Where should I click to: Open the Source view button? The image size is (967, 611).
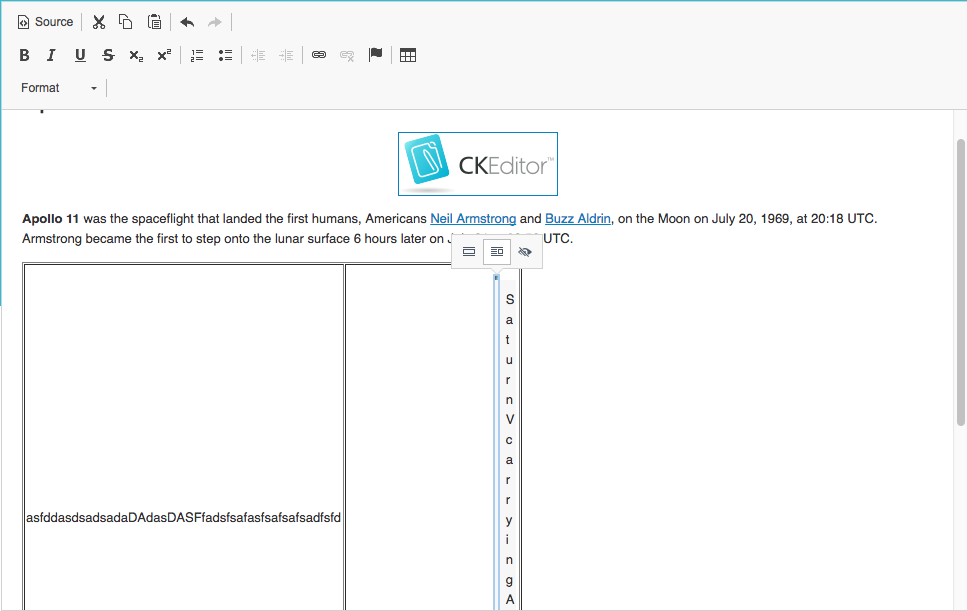pyautogui.click(x=45, y=22)
